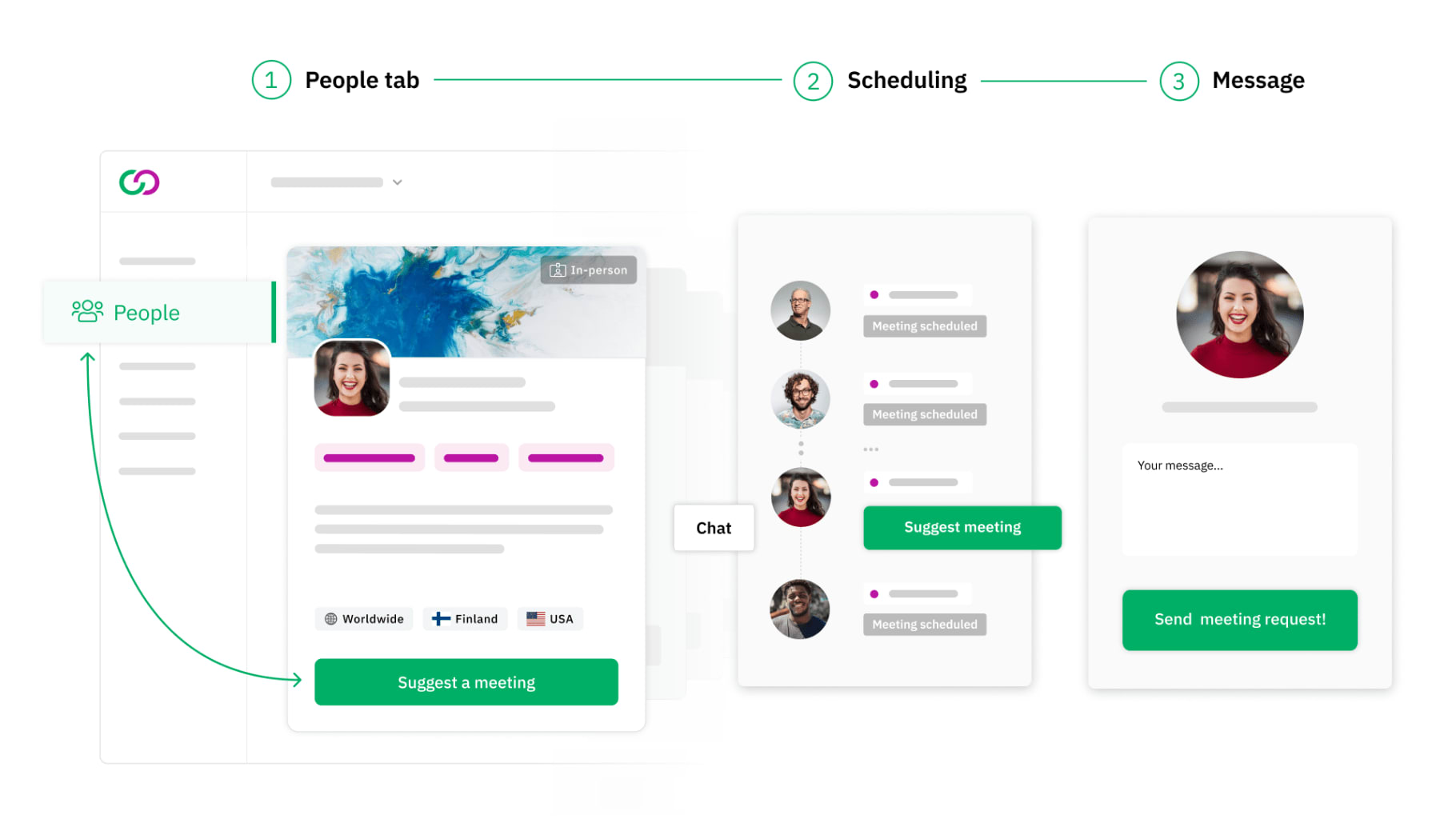
Task: Click the Your message text field
Action: coord(1239,500)
